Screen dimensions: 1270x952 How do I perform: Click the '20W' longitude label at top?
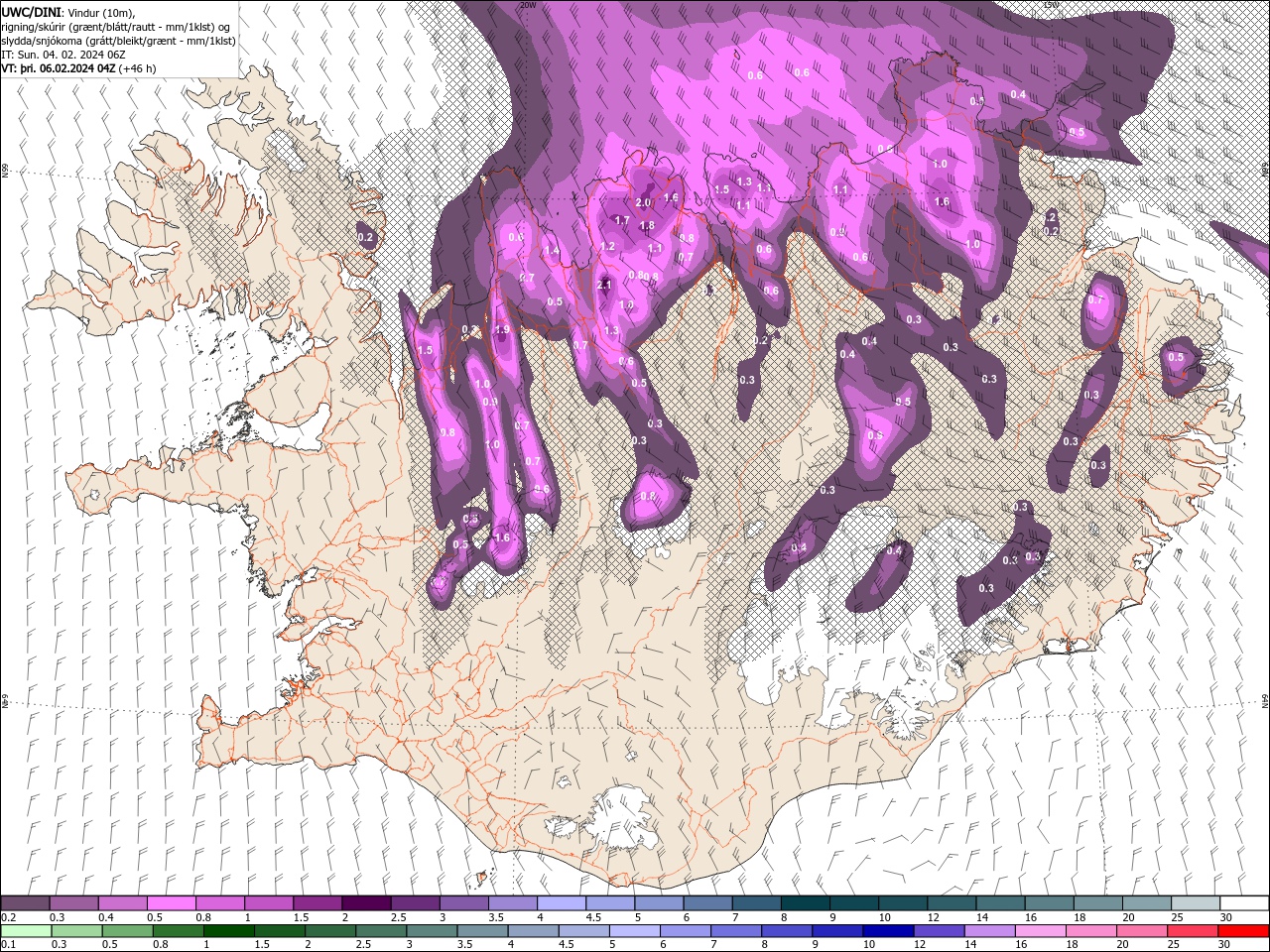pyautogui.click(x=527, y=5)
